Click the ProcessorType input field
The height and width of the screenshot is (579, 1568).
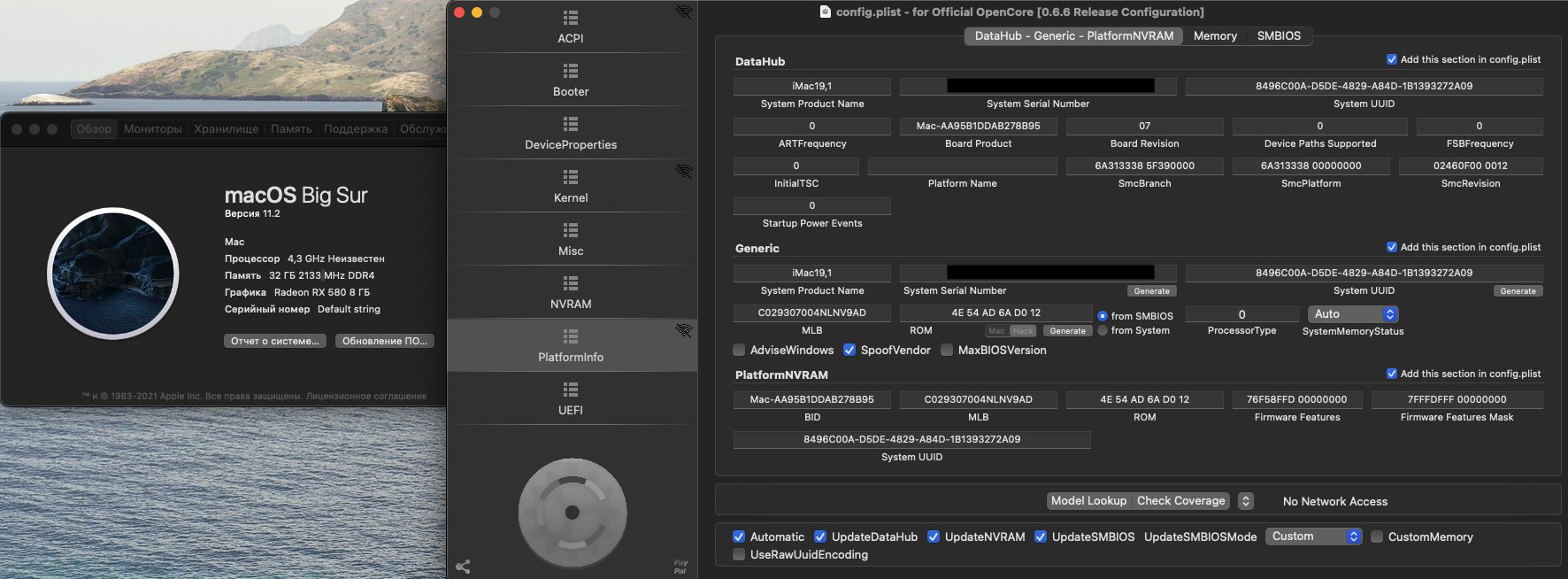point(1242,314)
